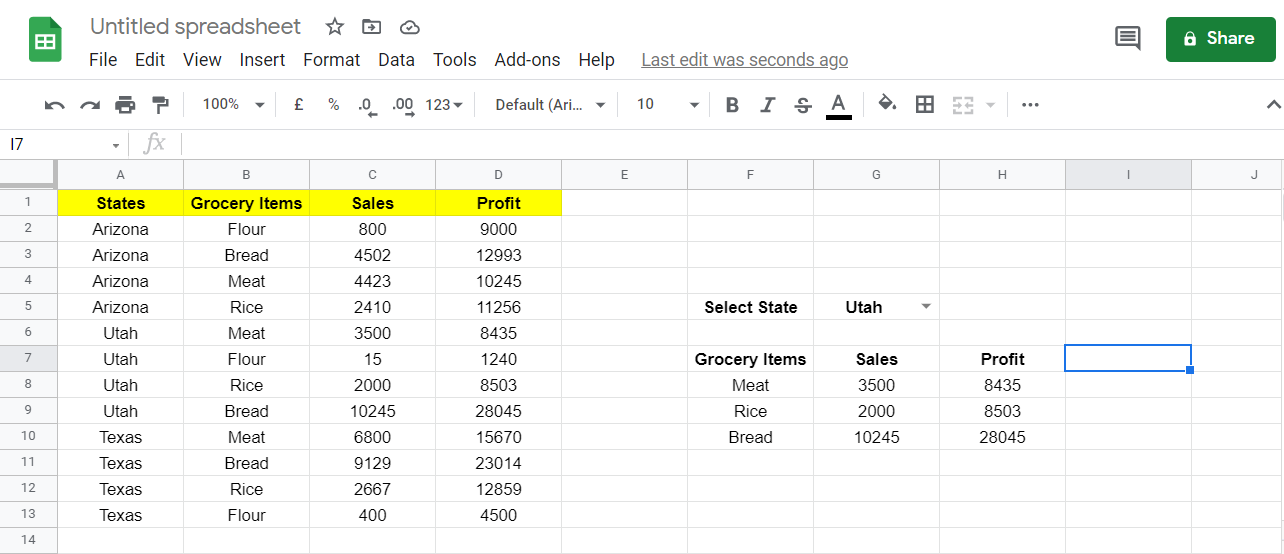Viewport: 1284px width, 554px height.
Task: Select row 10 header
Action: click(28, 437)
